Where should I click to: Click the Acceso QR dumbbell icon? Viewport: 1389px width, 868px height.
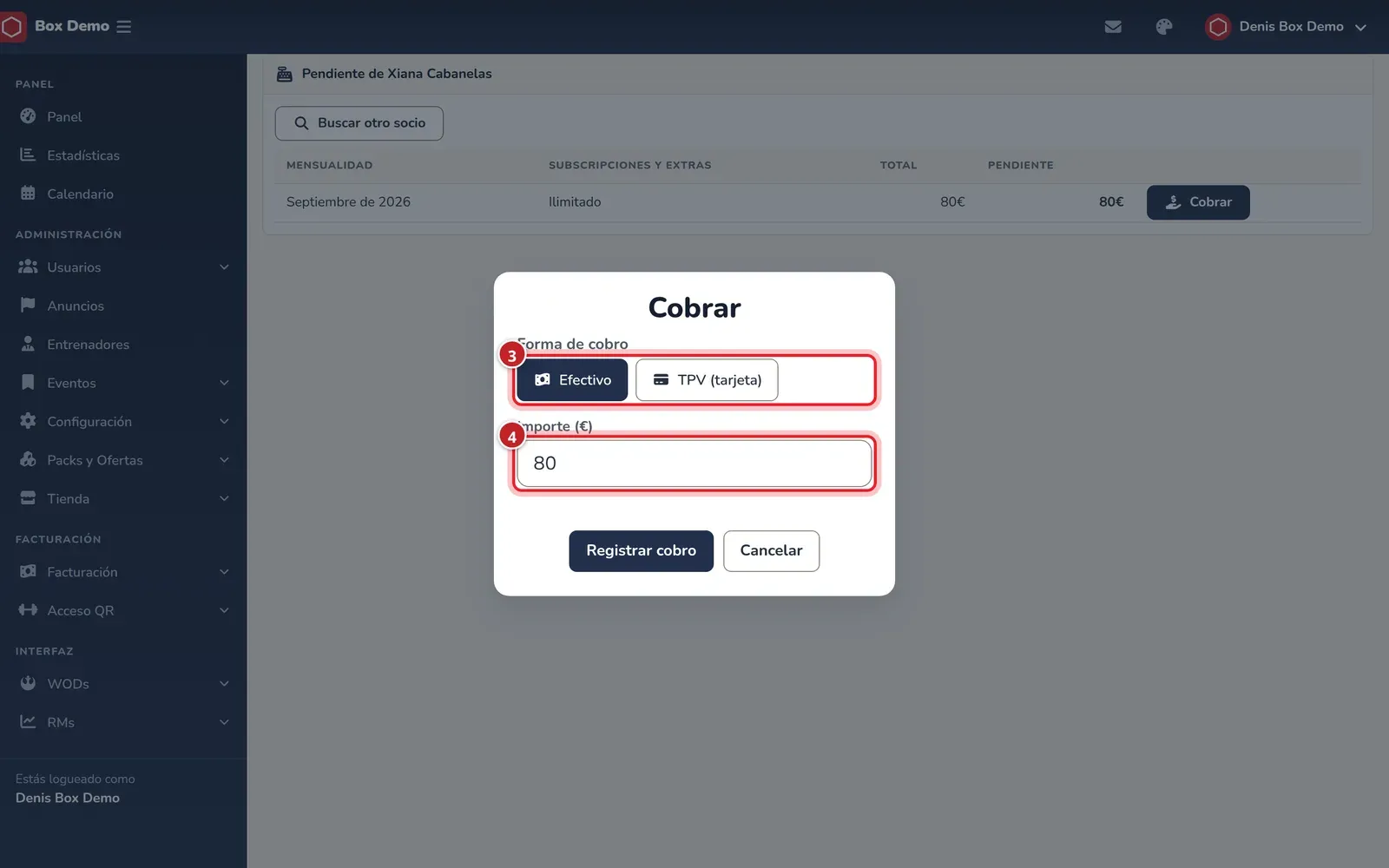tap(28, 610)
